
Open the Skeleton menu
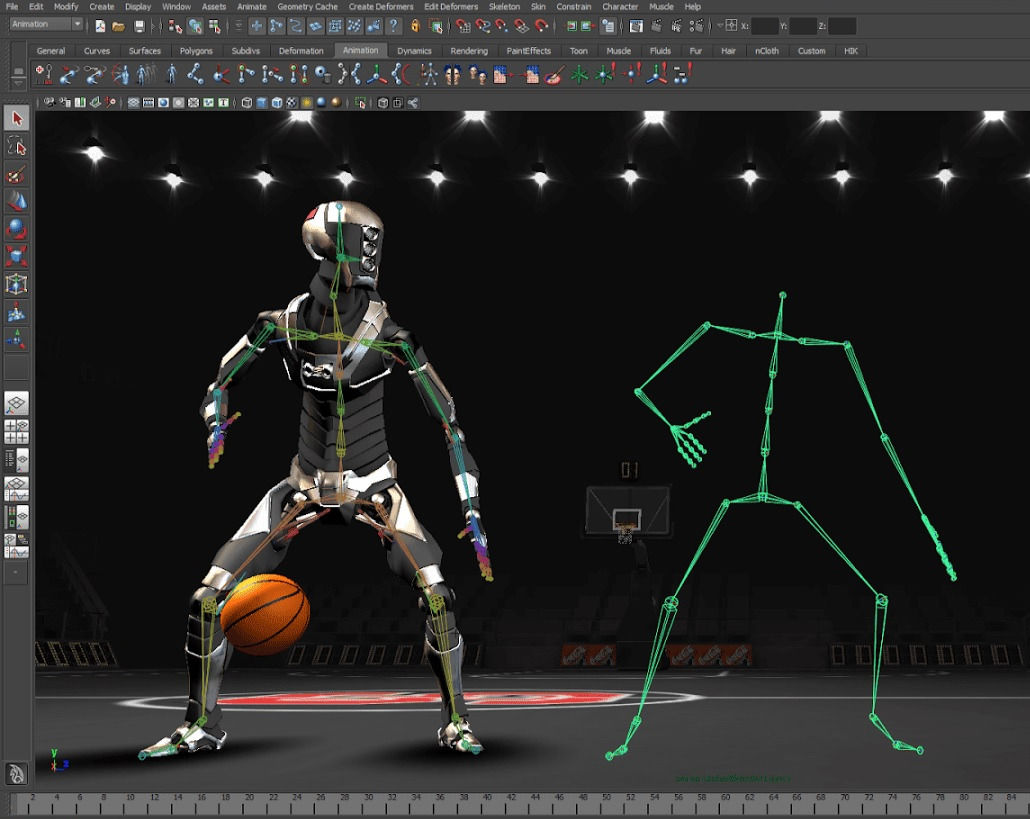point(503,7)
